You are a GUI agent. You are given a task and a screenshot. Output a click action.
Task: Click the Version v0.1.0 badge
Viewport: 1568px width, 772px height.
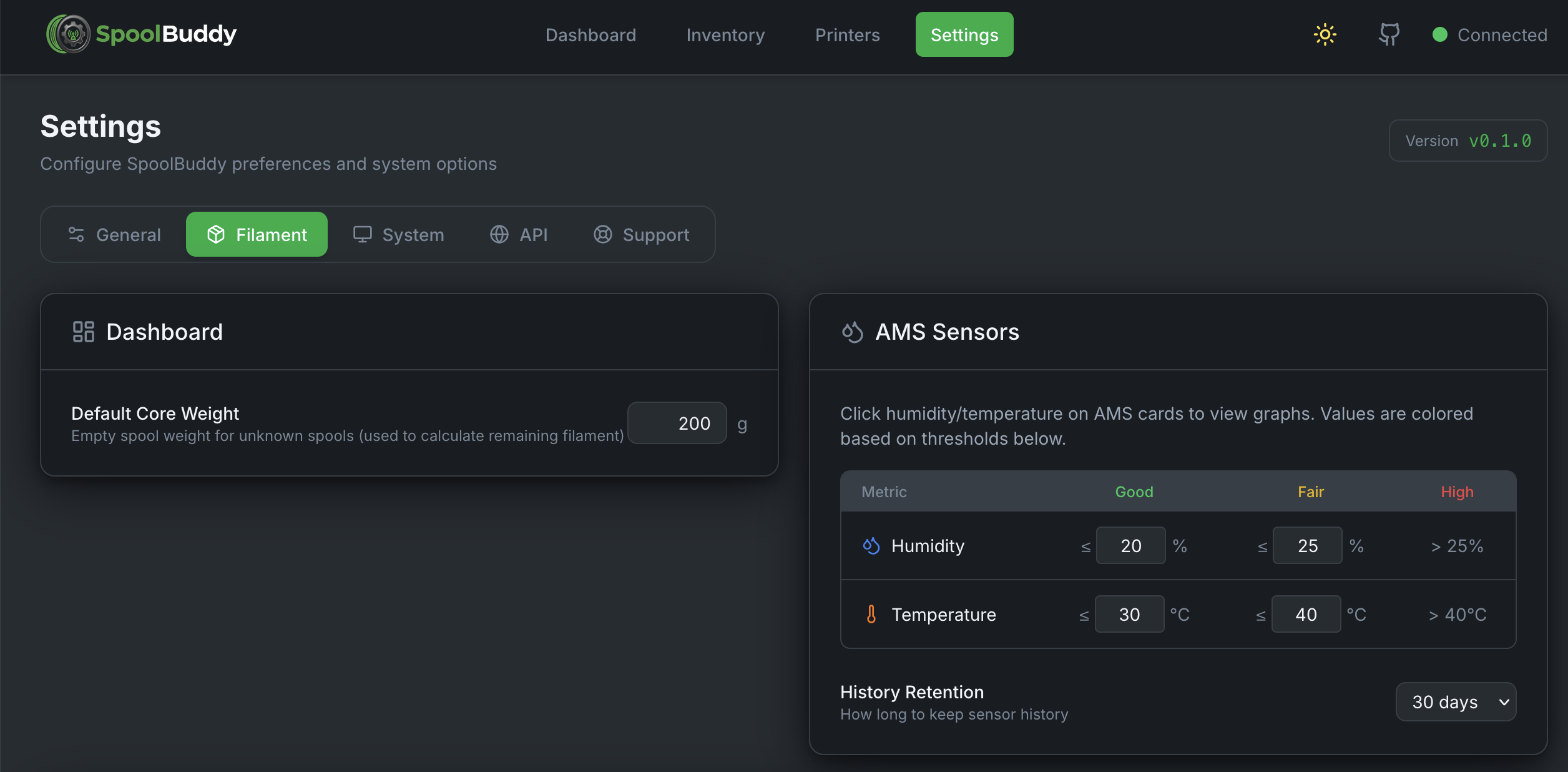coord(1468,141)
